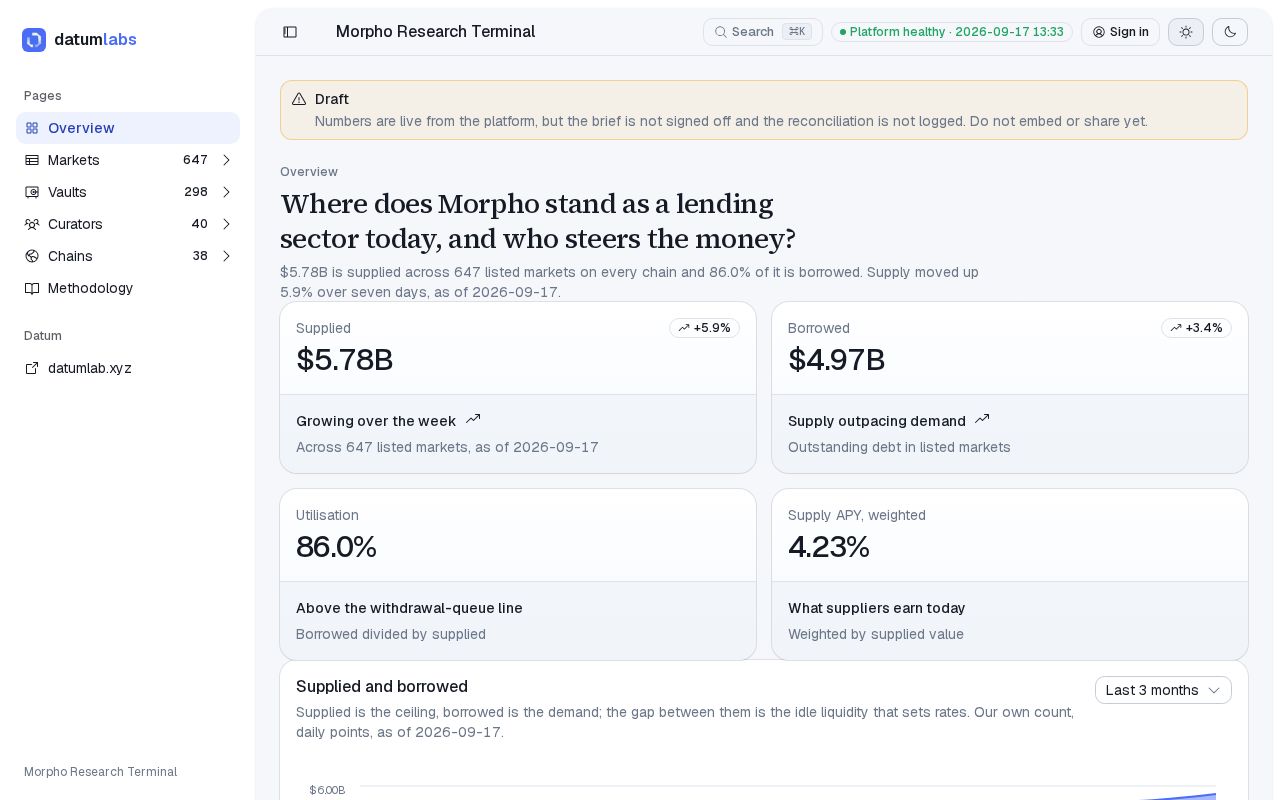This screenshot has height=800, width=1280.
Task: Click the Search field in header
Action: pos(763,32)
